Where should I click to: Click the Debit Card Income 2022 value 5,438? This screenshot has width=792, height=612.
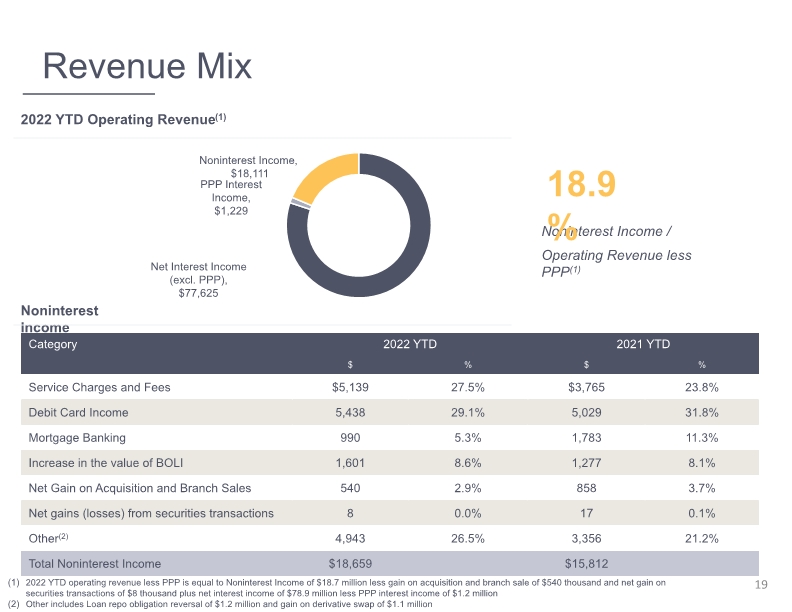350,413
